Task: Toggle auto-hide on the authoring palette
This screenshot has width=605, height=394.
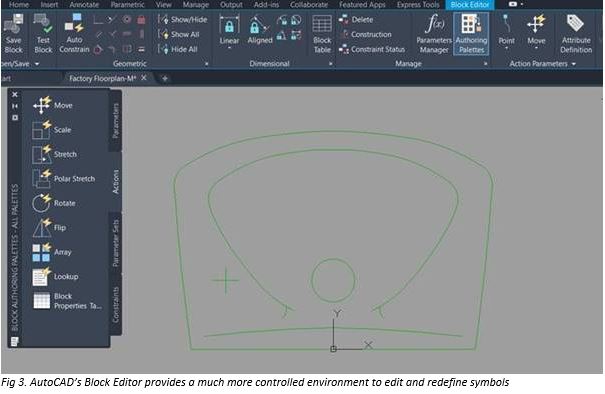Action: [x=15, y=106]
